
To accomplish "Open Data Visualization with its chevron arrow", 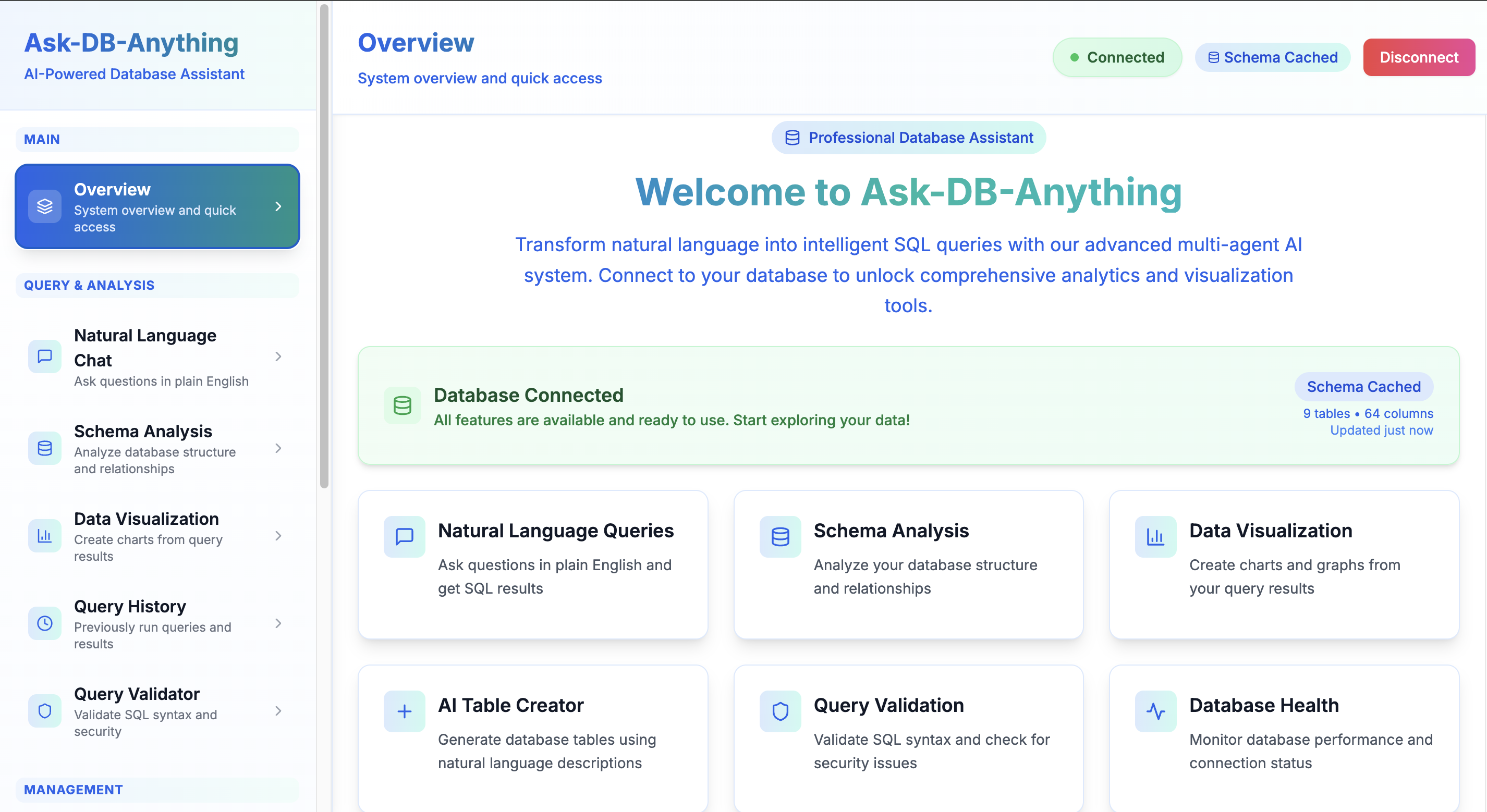I will 279,536.
